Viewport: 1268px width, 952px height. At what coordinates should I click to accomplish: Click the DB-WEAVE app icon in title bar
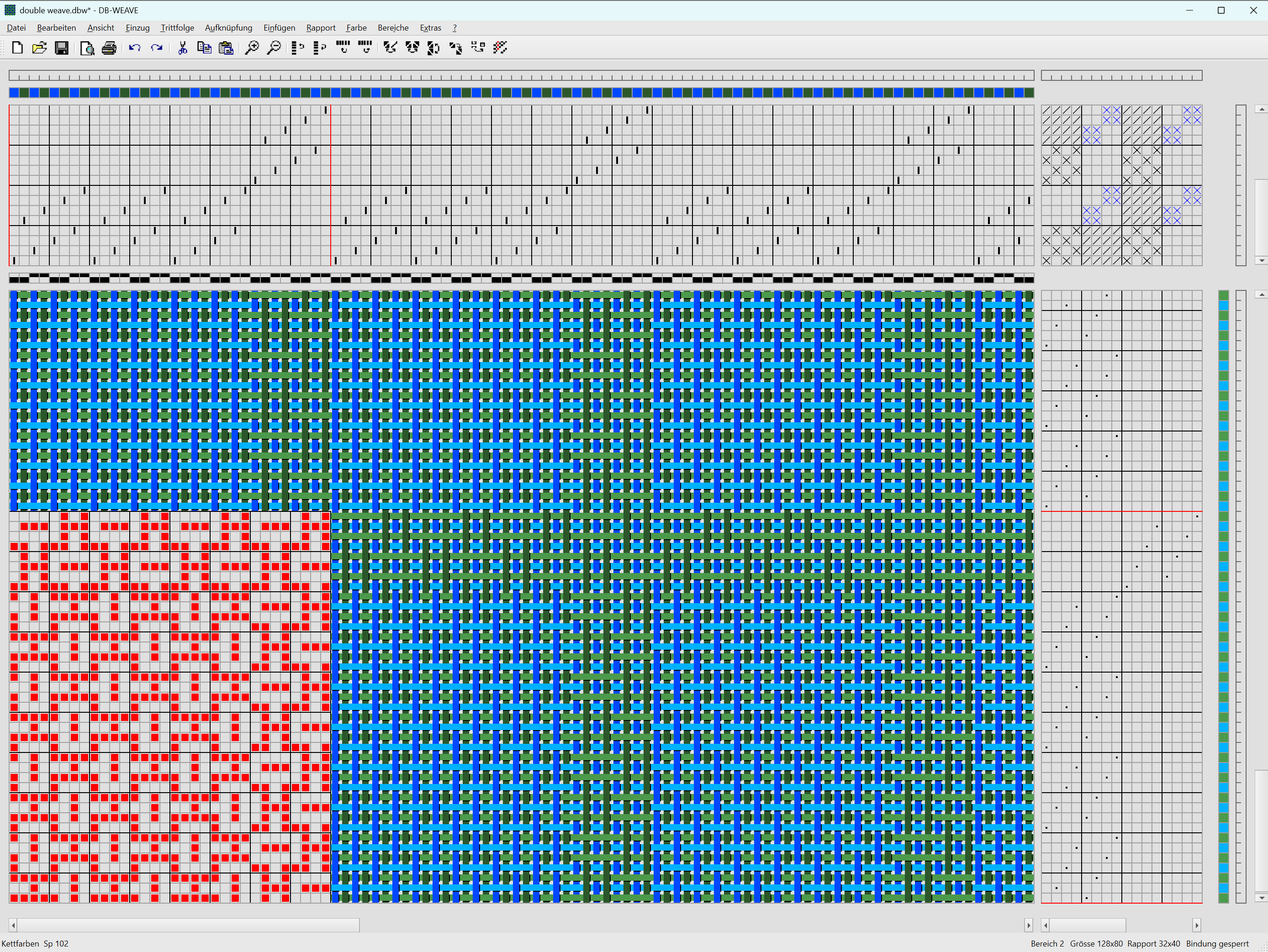click(10, 10)
